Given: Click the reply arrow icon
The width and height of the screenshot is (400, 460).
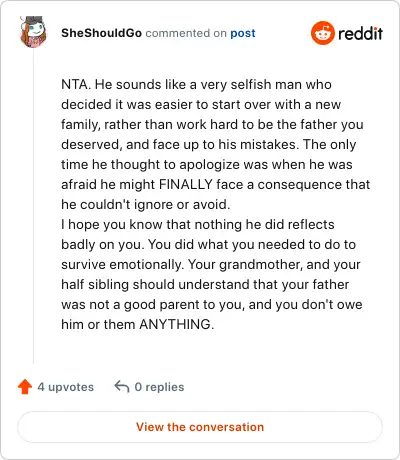Looking at the screenshot, I should tap(122, 387).
